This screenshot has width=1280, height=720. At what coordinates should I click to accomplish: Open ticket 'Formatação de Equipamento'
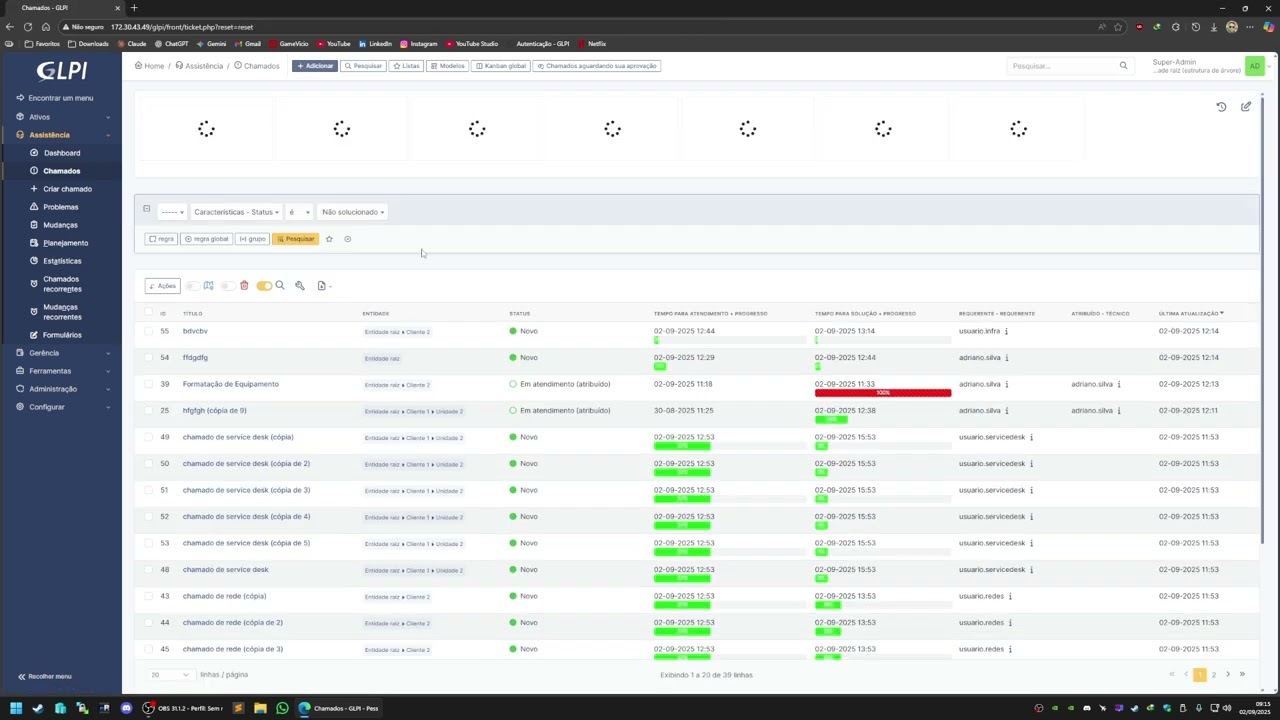click(x=231, y=384)
